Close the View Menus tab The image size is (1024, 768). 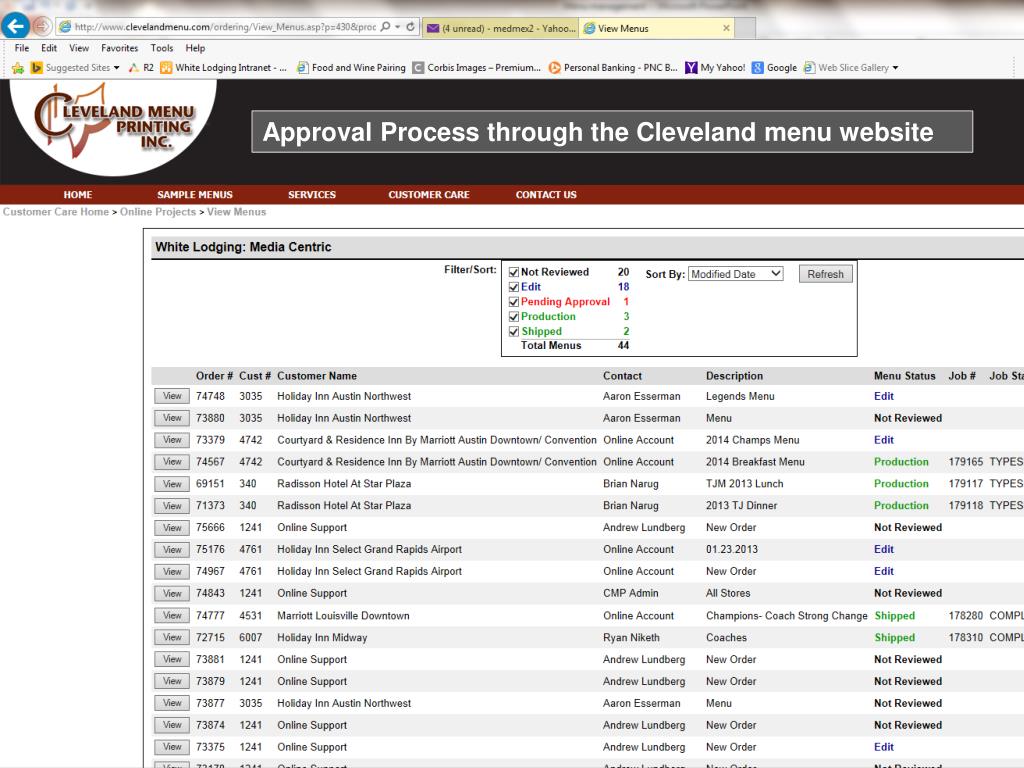point(726,28)
